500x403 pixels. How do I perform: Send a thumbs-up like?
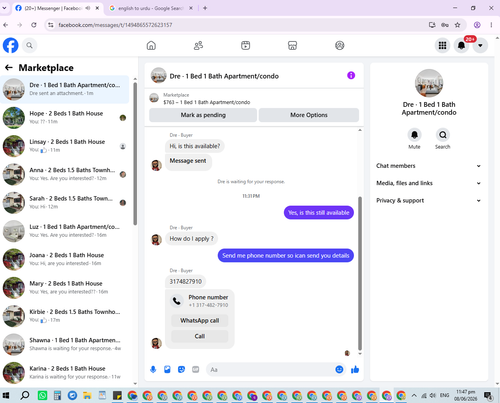click(x=355, y=369)
